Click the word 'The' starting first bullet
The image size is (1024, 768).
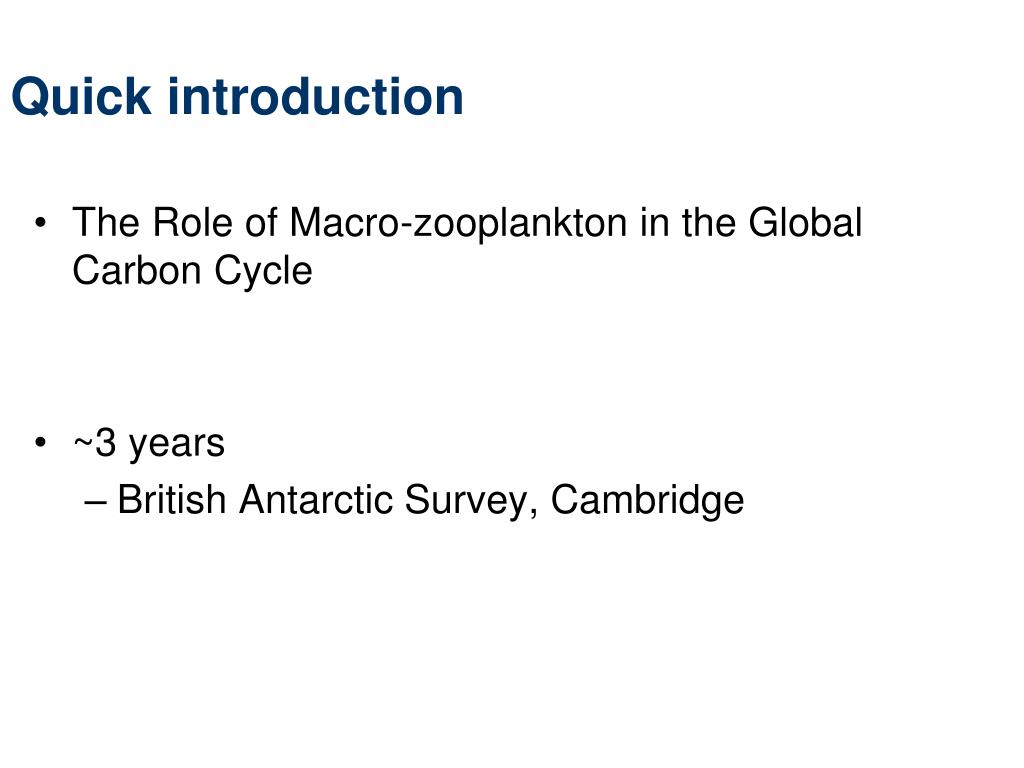point(106,222)
